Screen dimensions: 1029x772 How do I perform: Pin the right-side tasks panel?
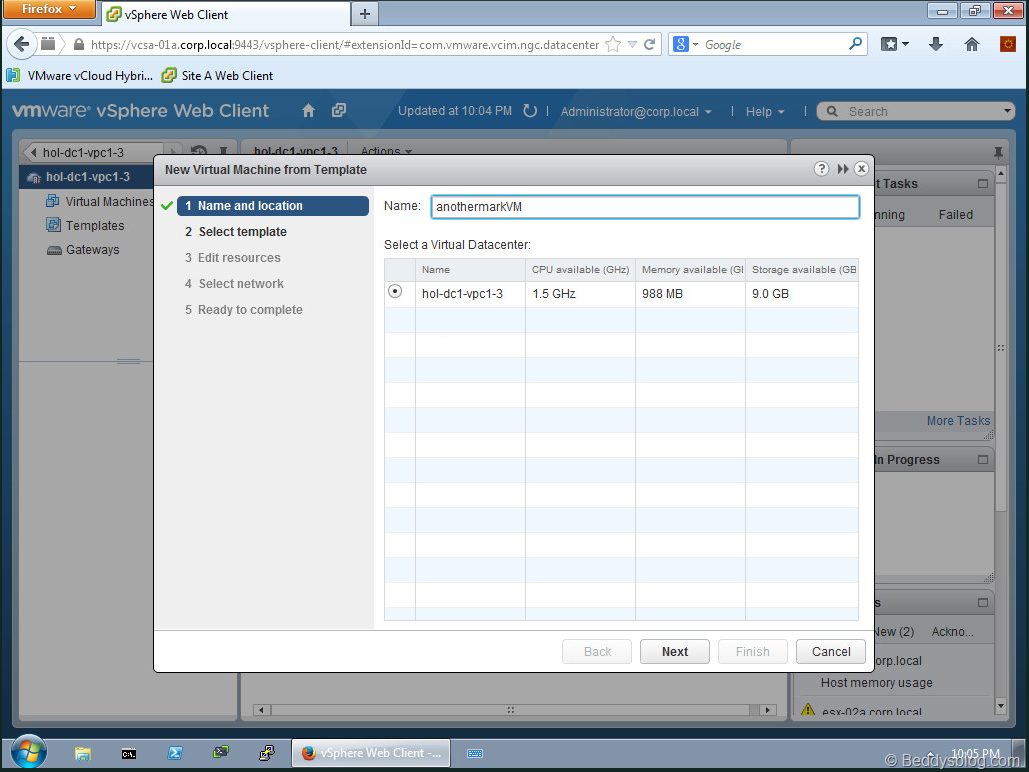(x=998, y=153)
